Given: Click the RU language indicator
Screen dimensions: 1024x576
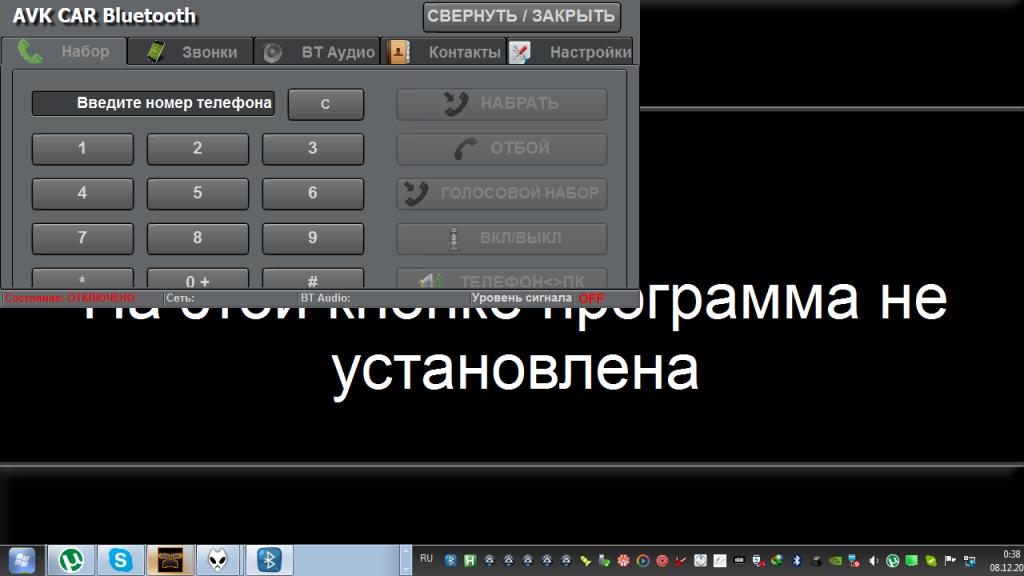Looking at the screenshot, I should (x=426, y=559).
